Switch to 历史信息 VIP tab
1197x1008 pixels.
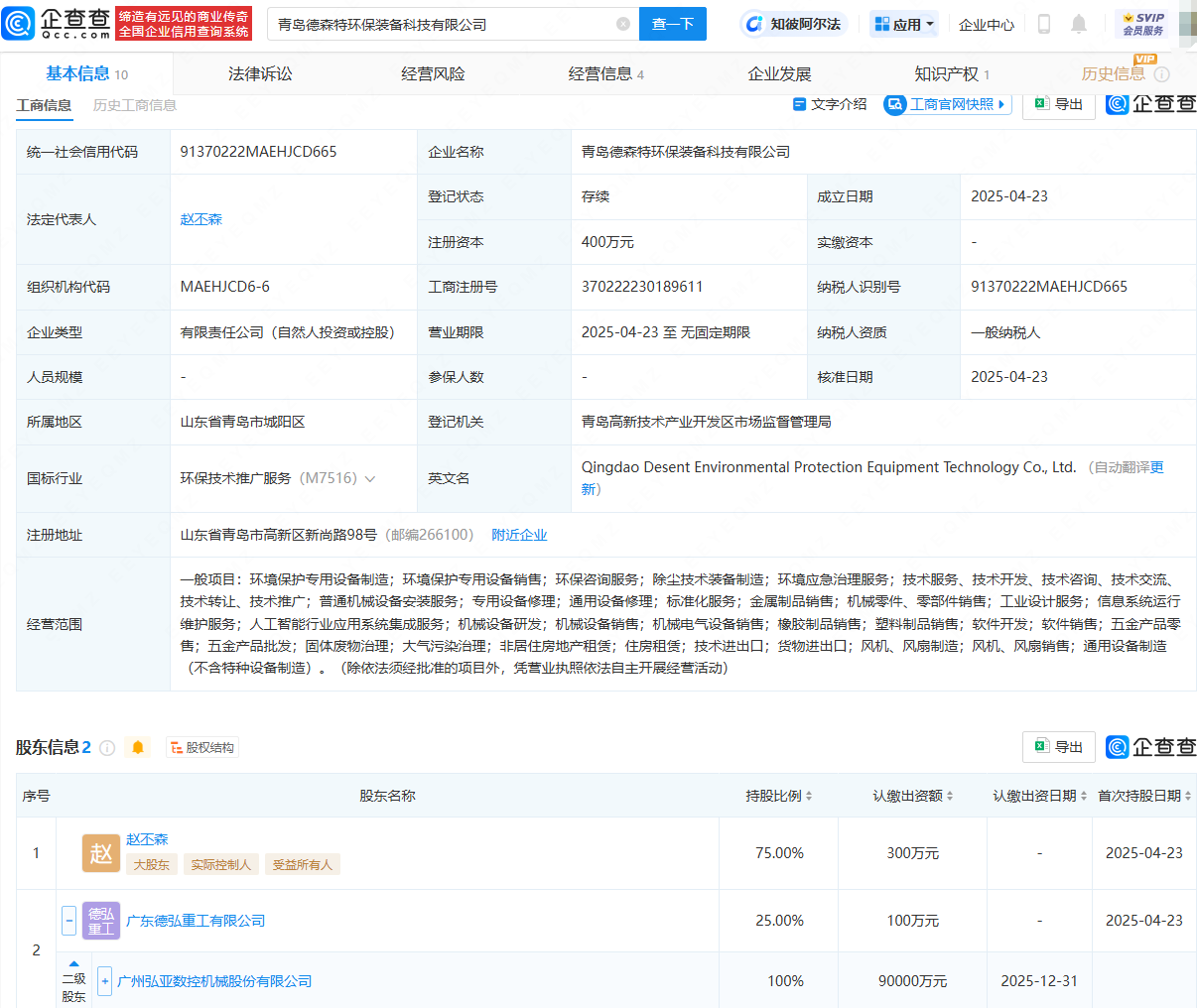click(1113, 74)
